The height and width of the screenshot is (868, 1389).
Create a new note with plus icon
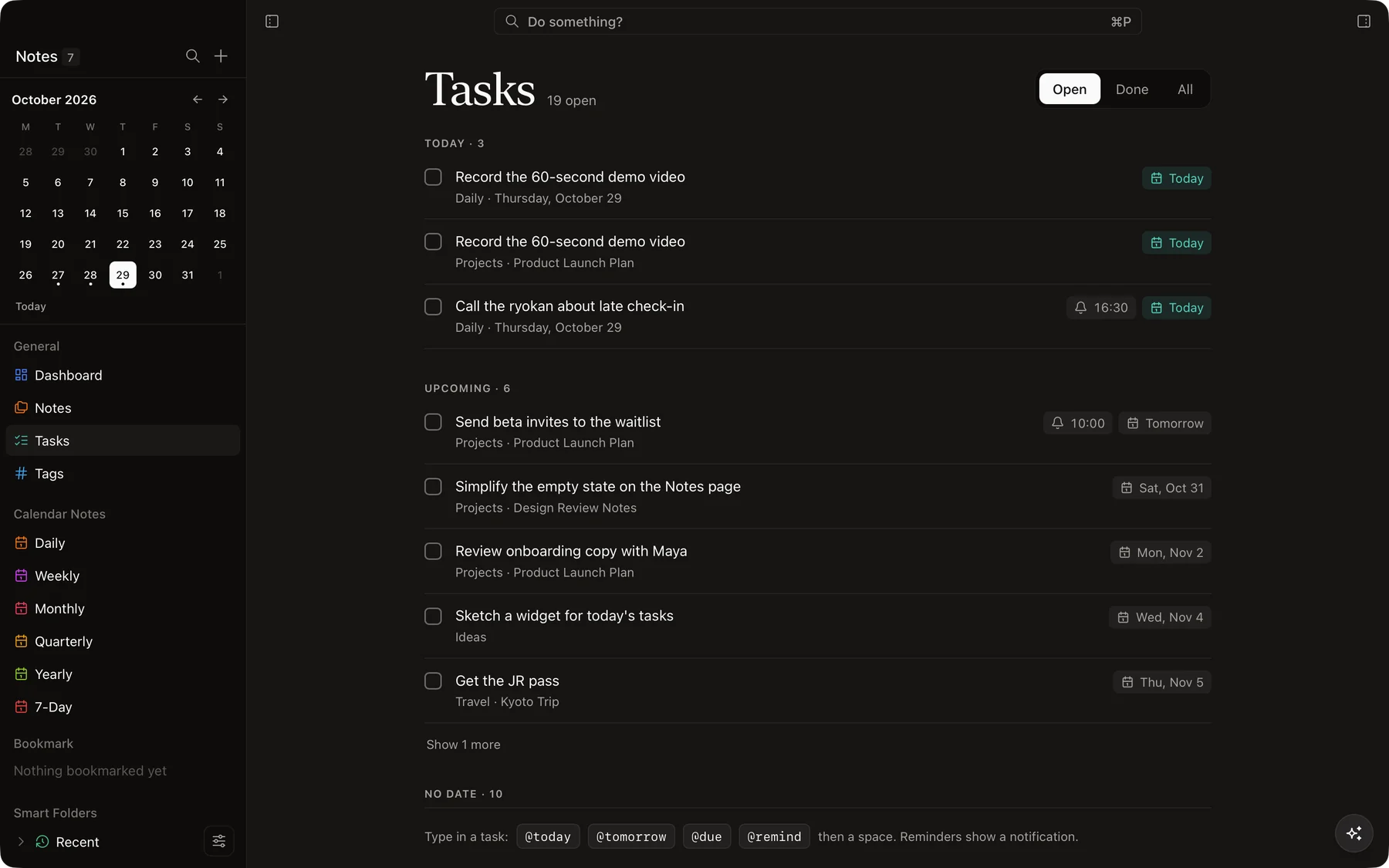pyautogui.click(x=221, y=56)
